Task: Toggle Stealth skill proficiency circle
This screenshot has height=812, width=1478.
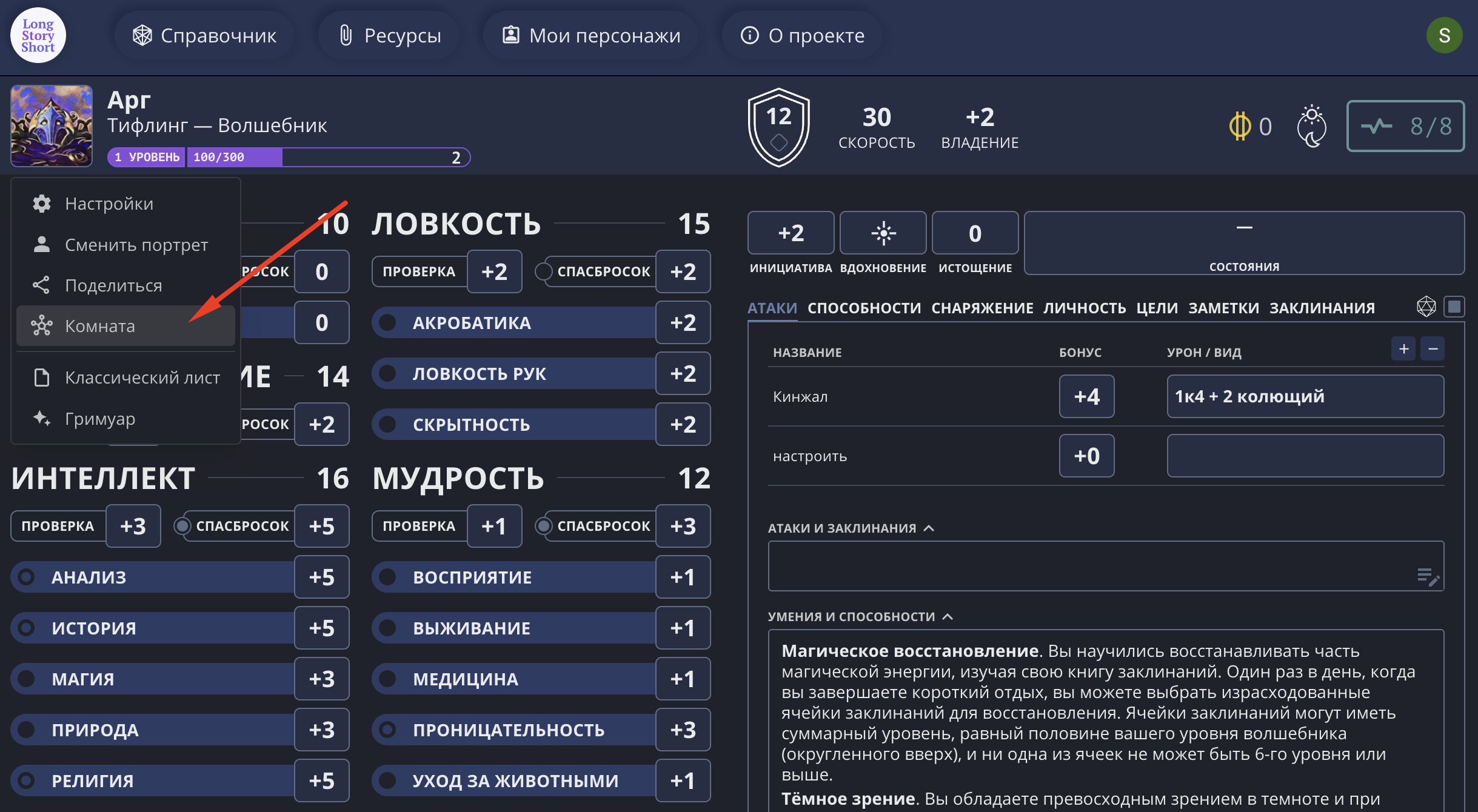Action: [387, 424]
